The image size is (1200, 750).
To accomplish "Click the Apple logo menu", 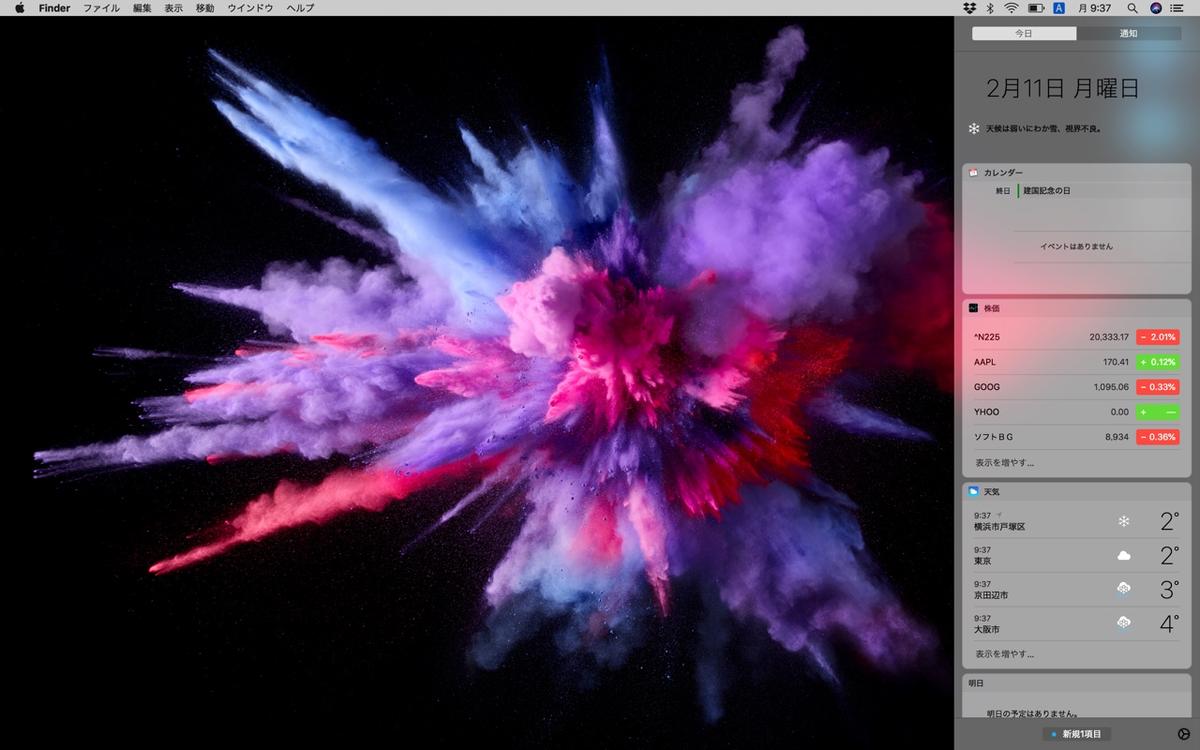I will [x=19, y=8].
